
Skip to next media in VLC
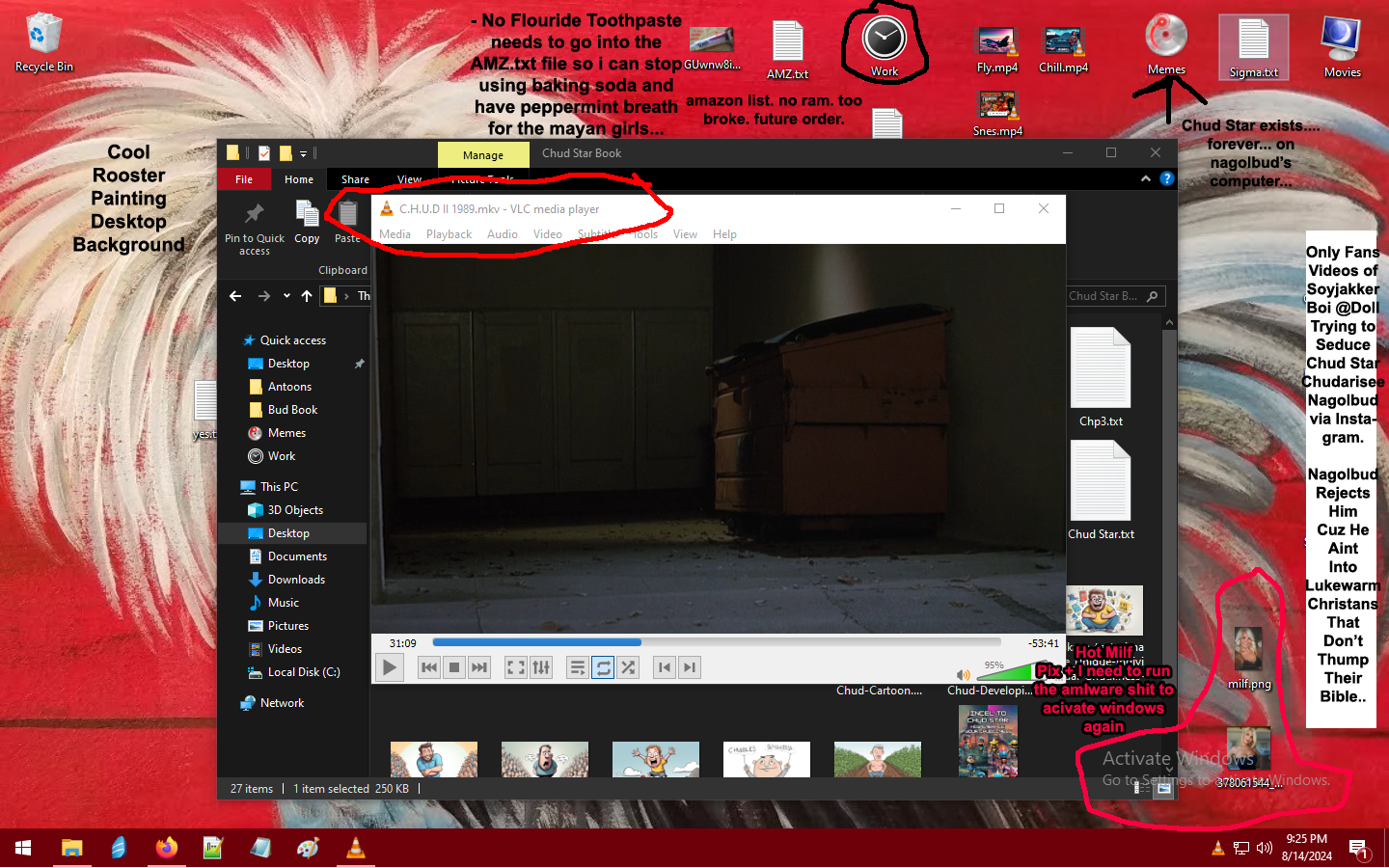click(x=479, y=667)
